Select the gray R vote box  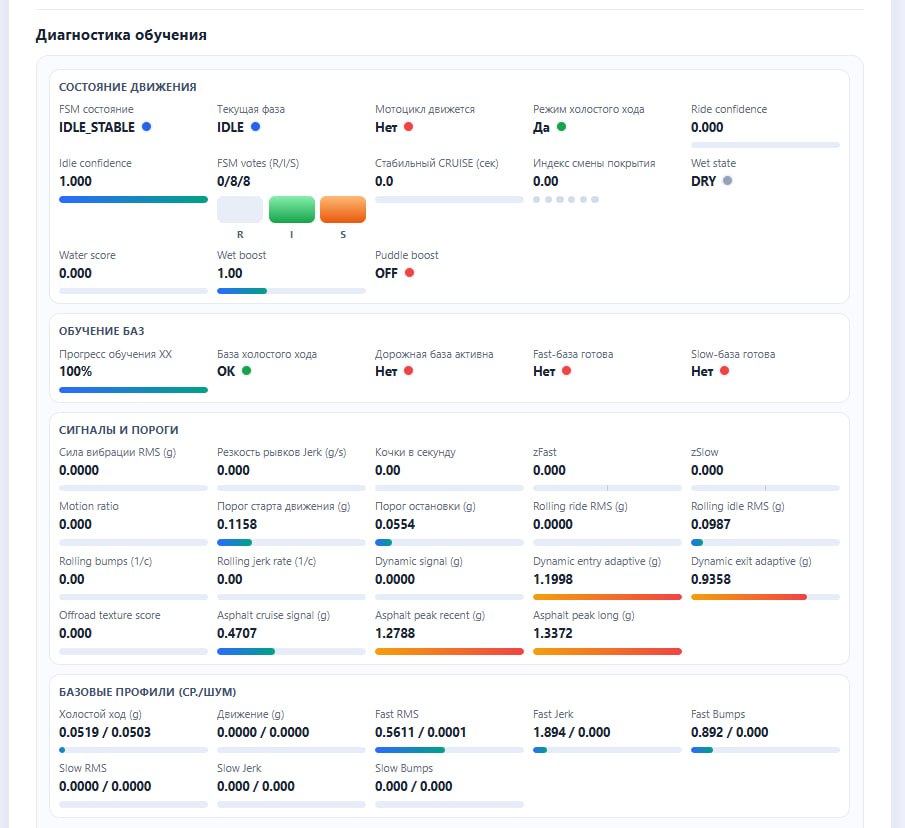[240, 209]
